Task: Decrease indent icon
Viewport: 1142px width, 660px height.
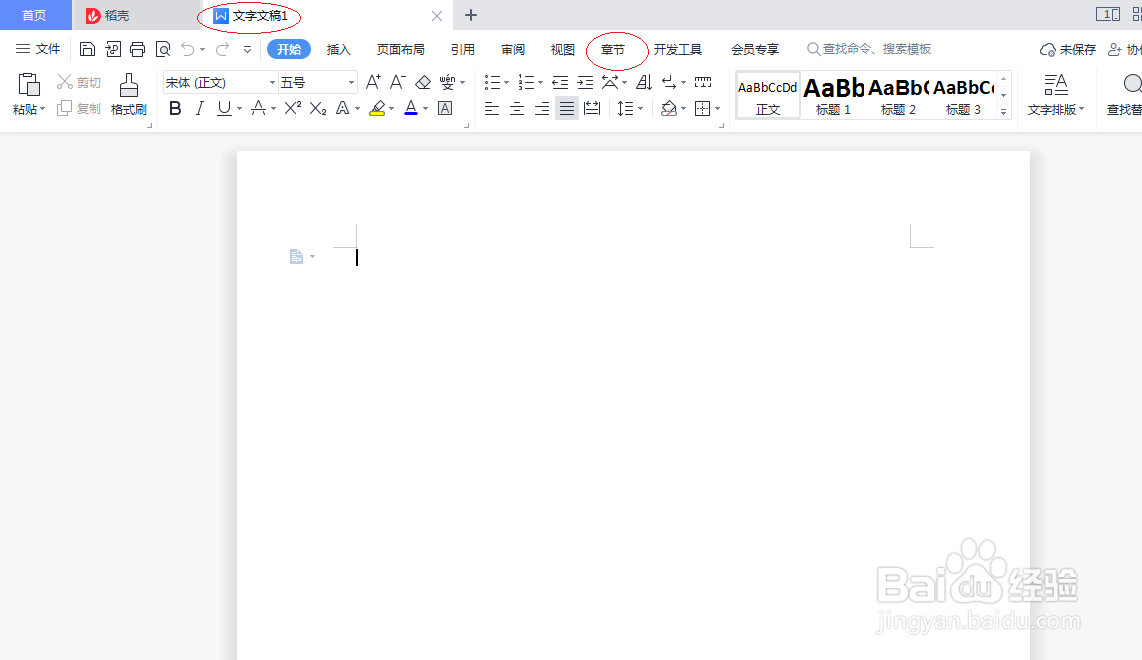Action: point(560,82)
